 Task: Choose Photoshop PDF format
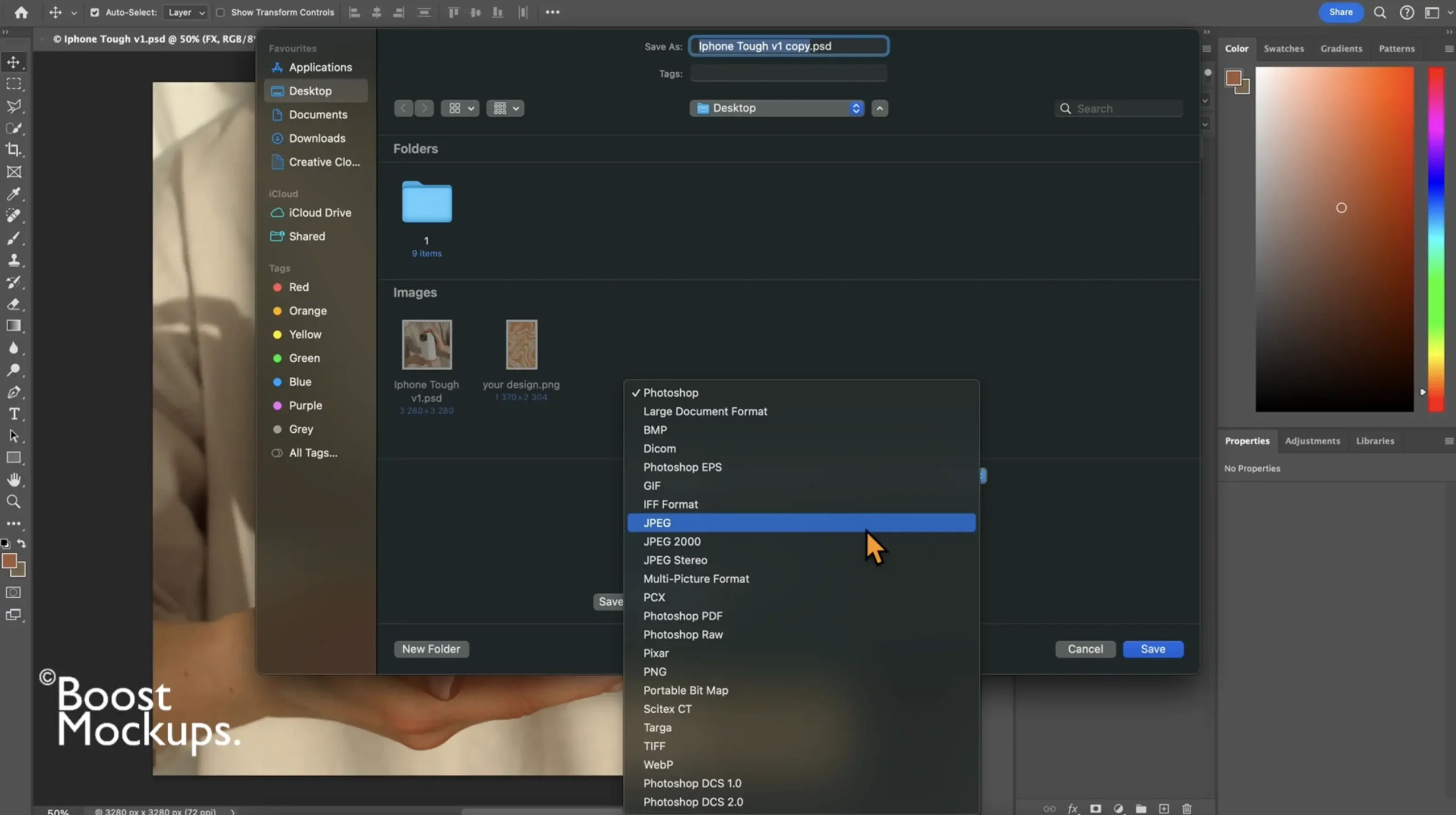coord(801,616)
